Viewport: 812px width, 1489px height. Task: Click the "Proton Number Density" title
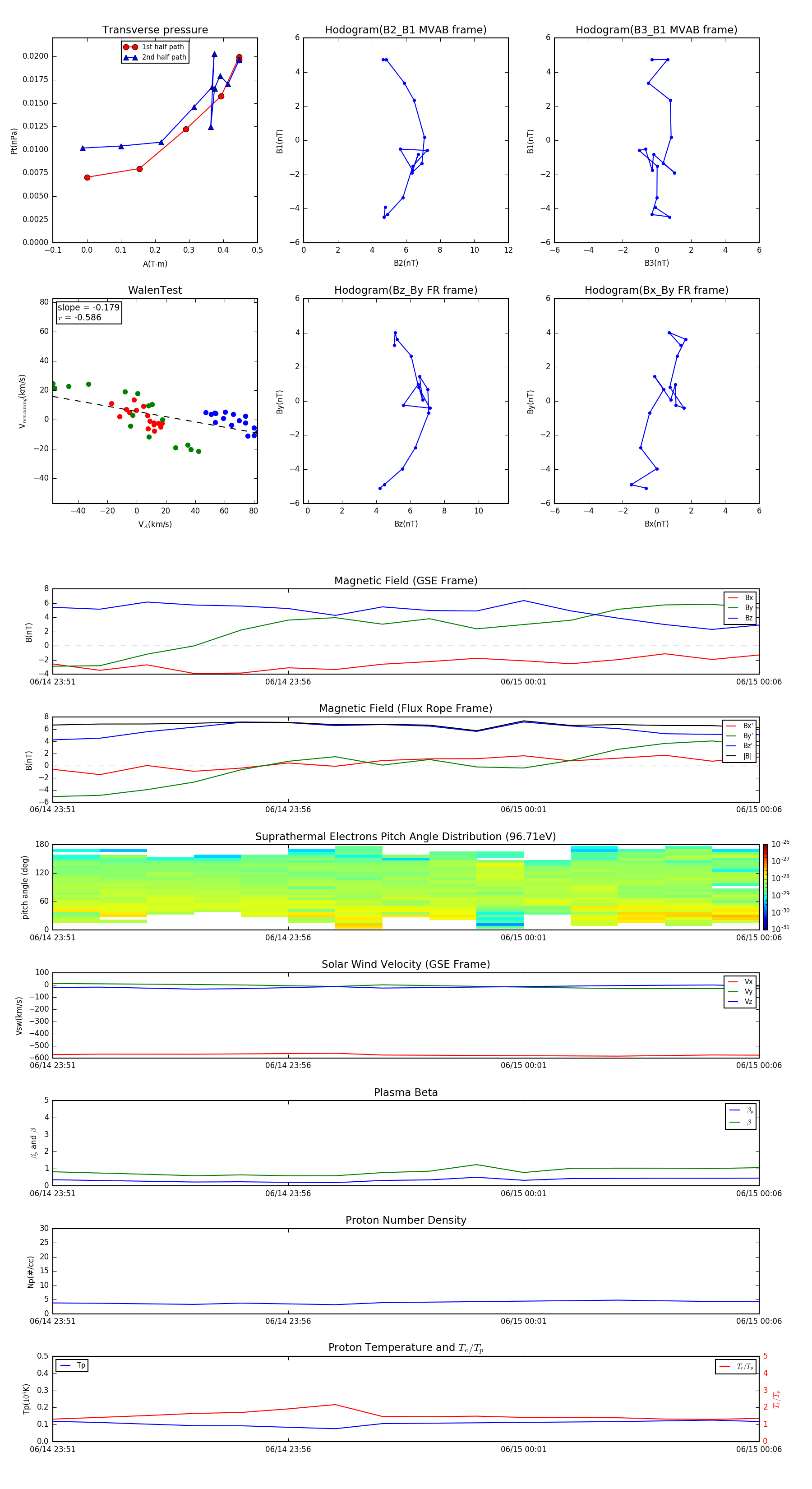click(406, 1220)
